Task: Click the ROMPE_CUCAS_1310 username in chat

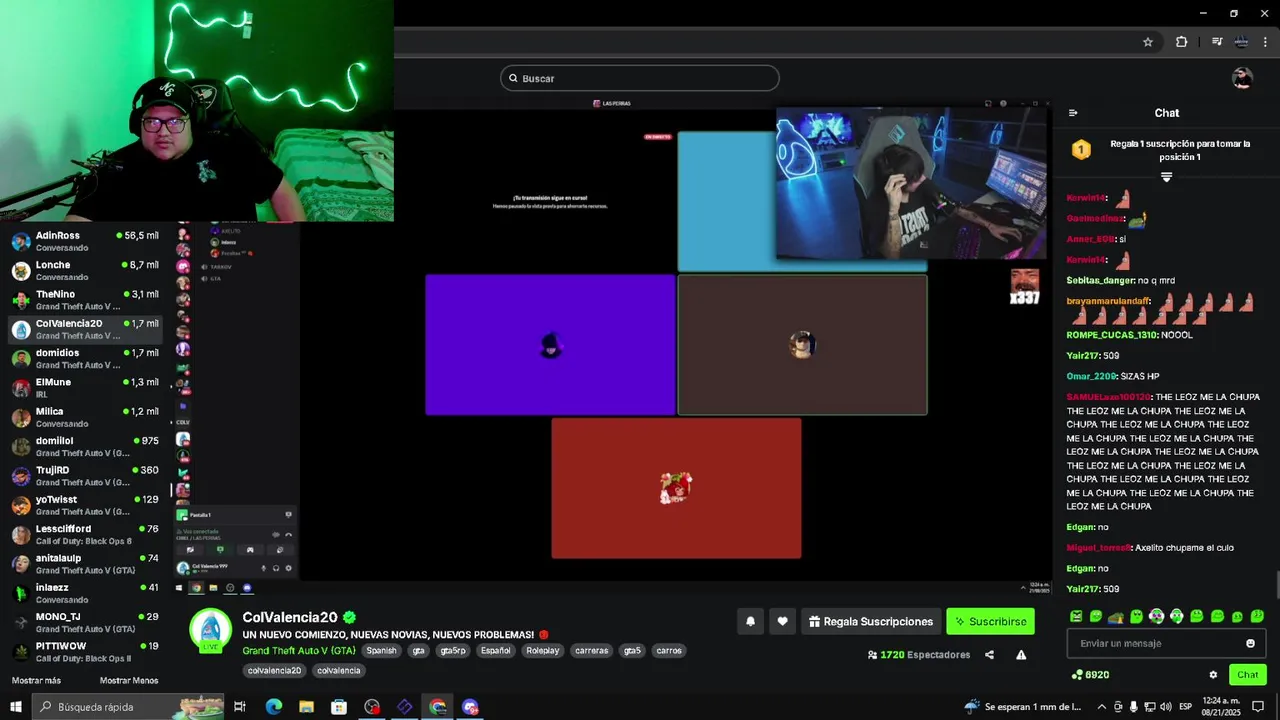Action: pos(1112,335)
